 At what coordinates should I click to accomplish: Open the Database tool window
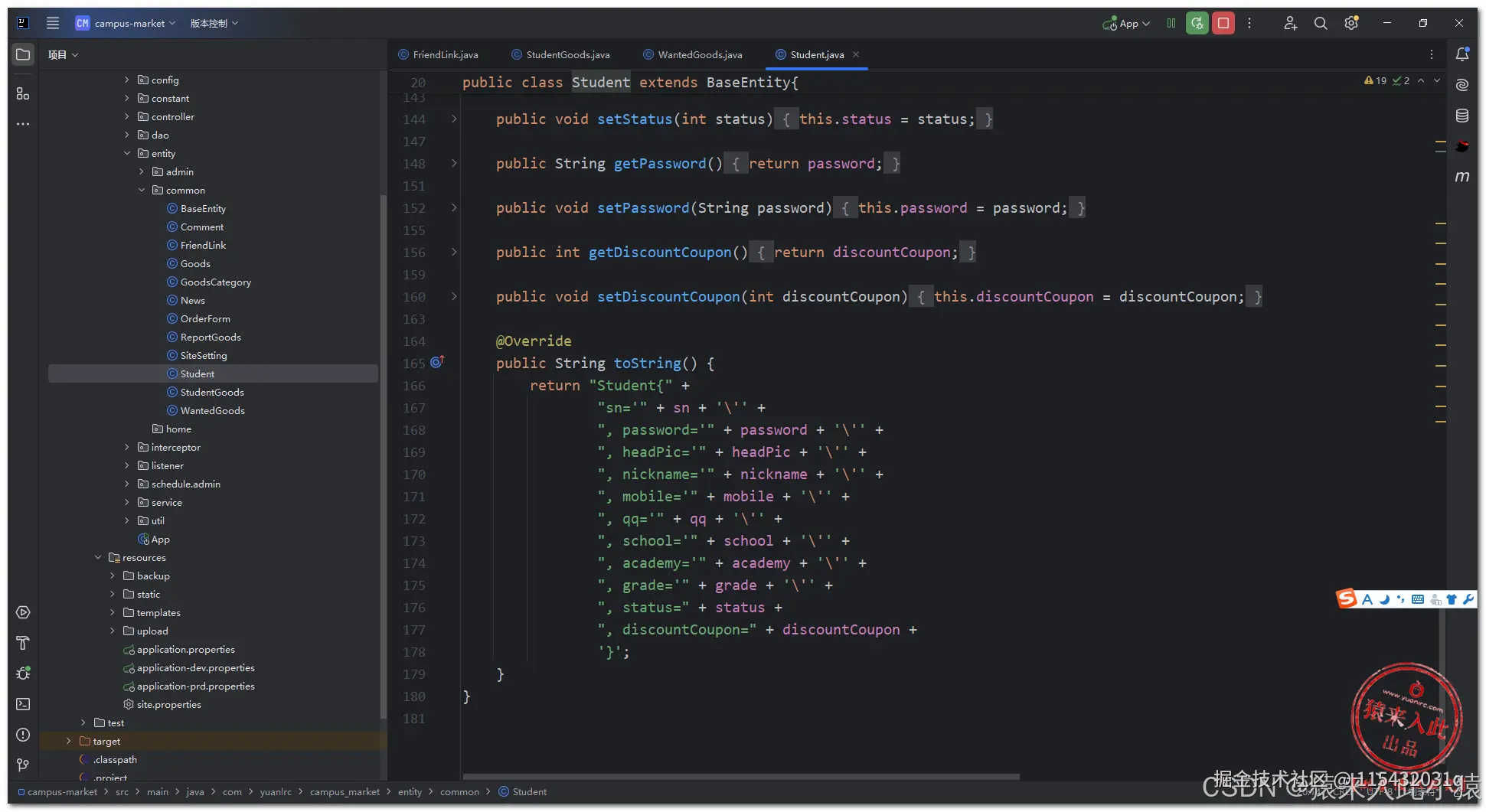1462,116
